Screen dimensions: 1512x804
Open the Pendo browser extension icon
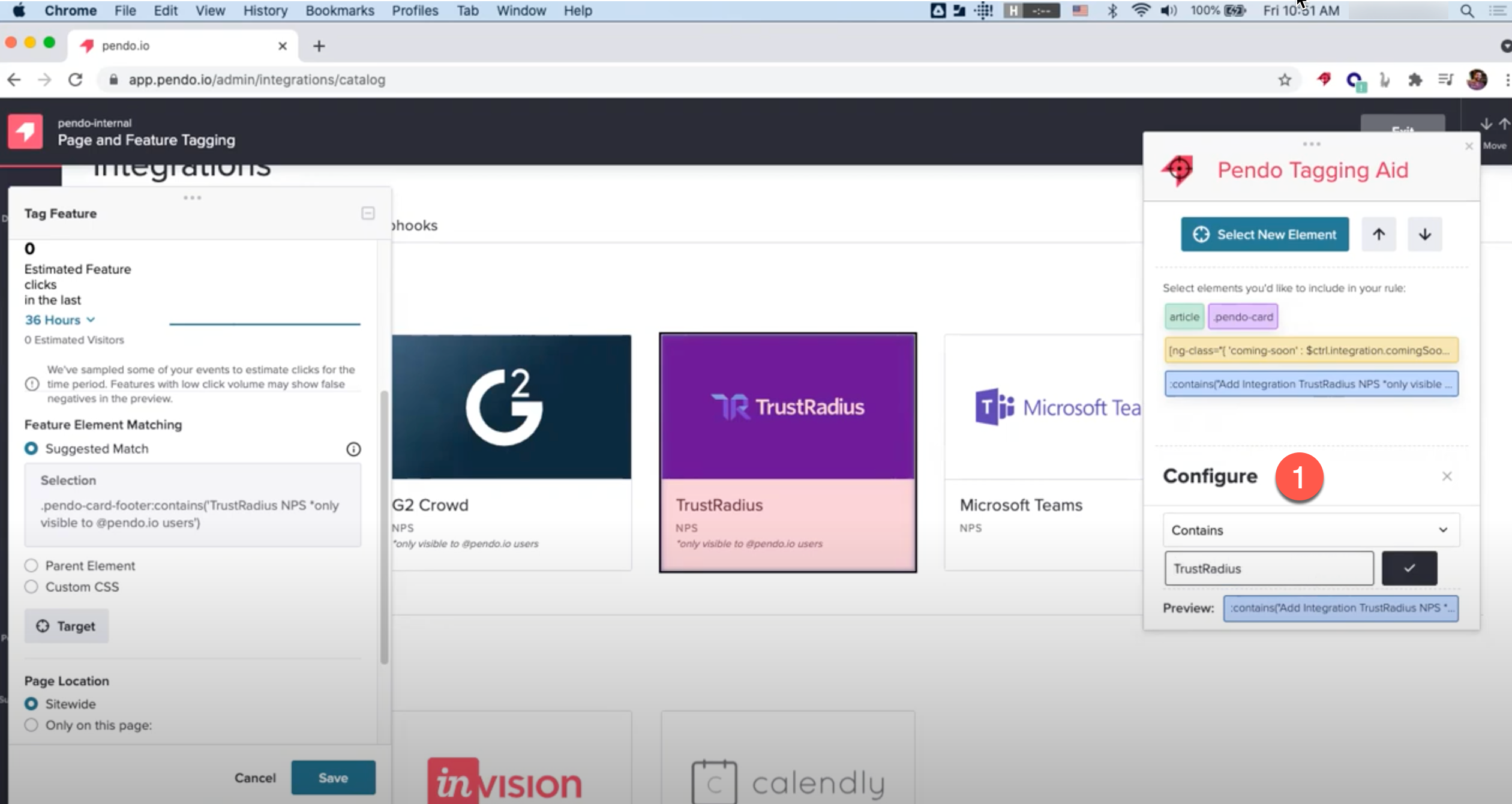coord(1324,80)
